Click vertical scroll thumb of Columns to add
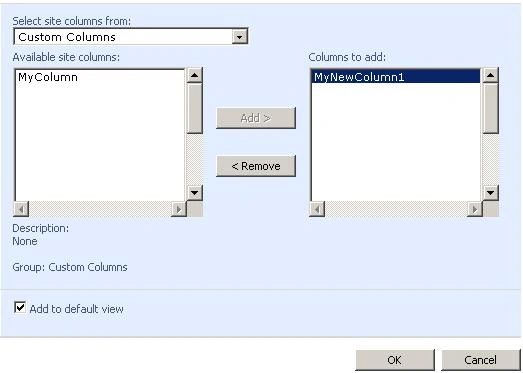Viewport: 523px width, 373px height. [x=491, y=108]
